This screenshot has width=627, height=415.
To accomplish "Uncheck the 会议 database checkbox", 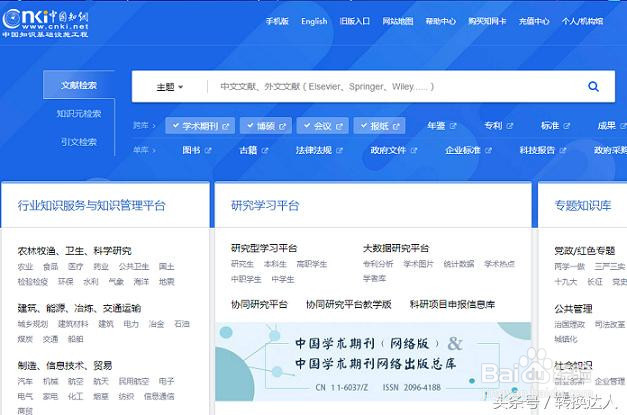I will (307, 126).
